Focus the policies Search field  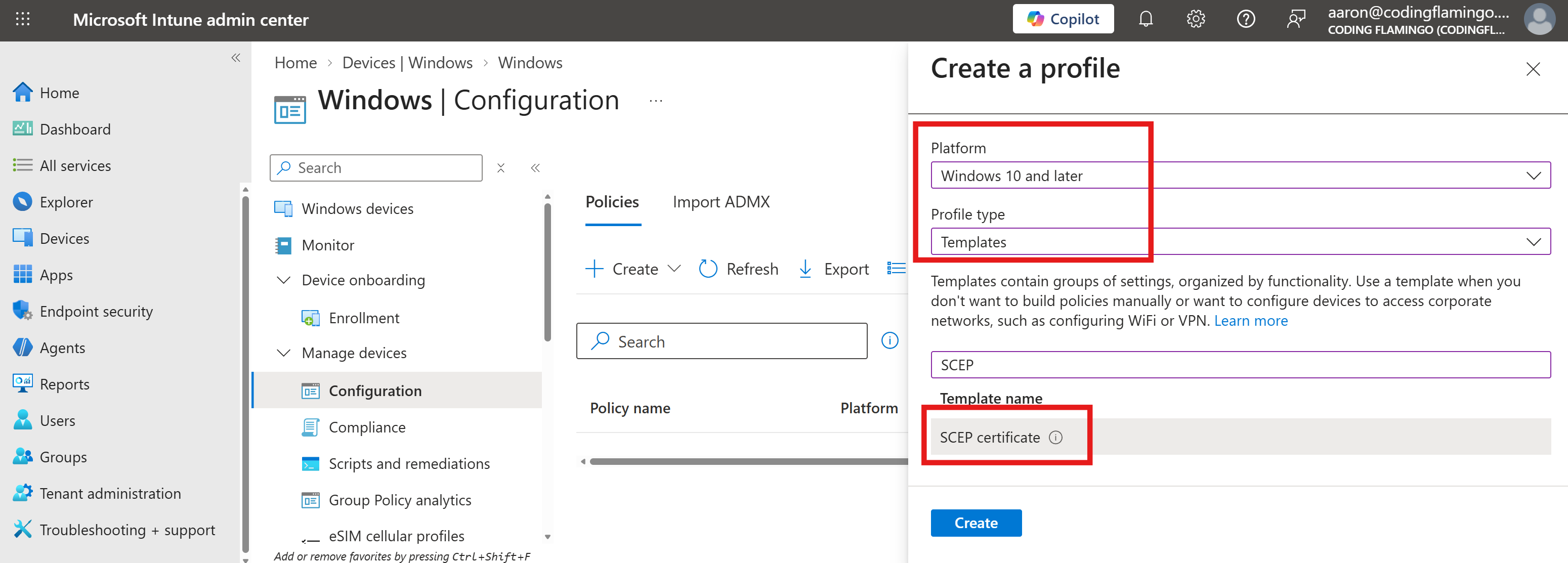tap(722, 341)
